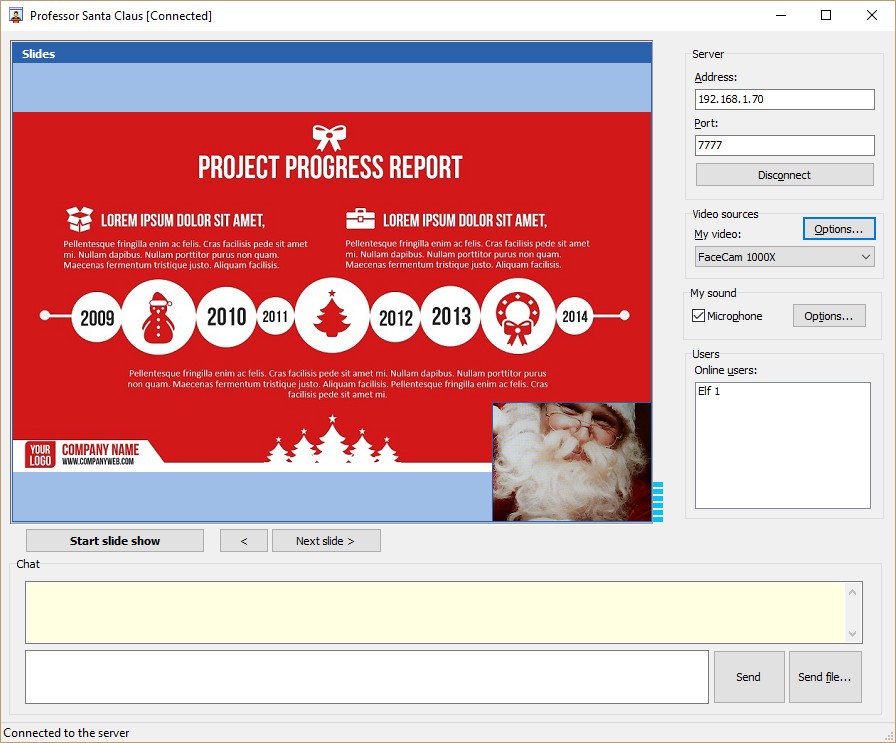This screenshot has width=896, height=743.
Task: Click the app icon in the title bar
Action: (x=16, y=15)
